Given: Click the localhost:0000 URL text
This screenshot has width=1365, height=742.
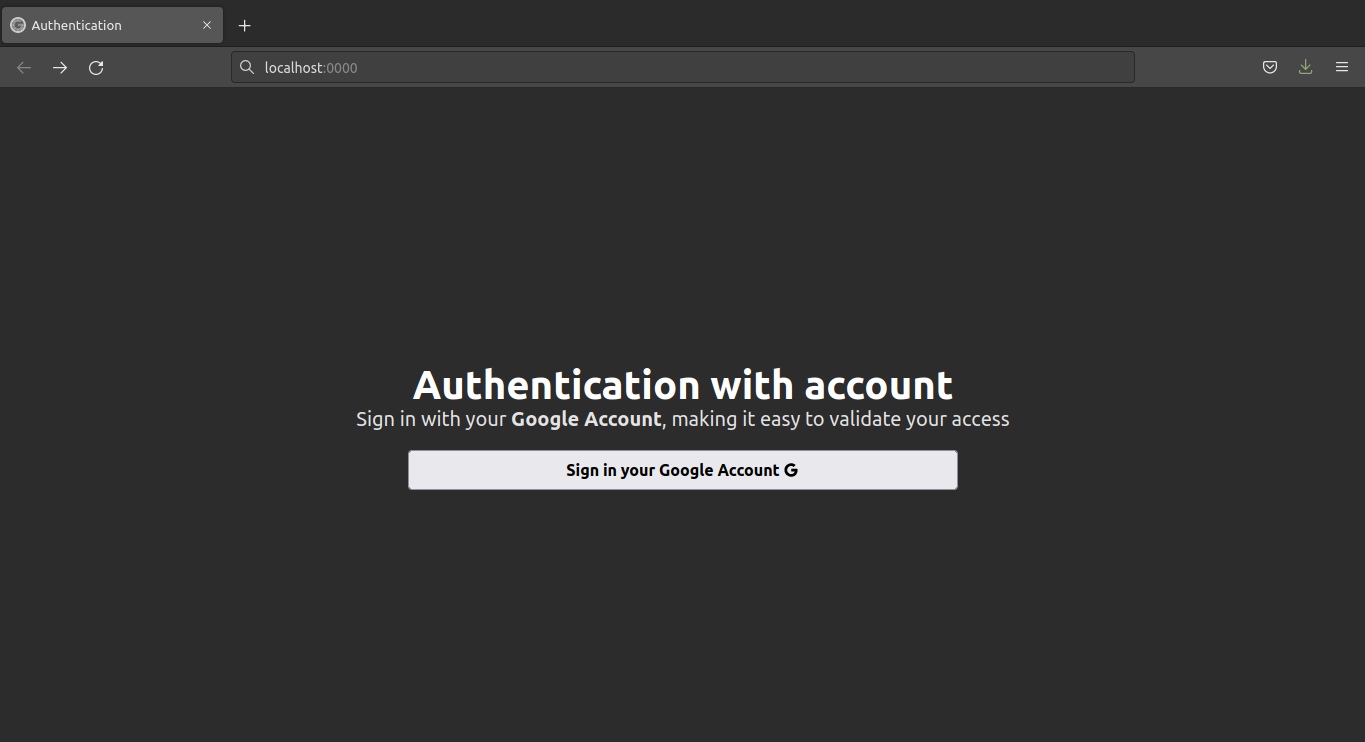Looking at the screenshot, I should click(x=310, y=67).
